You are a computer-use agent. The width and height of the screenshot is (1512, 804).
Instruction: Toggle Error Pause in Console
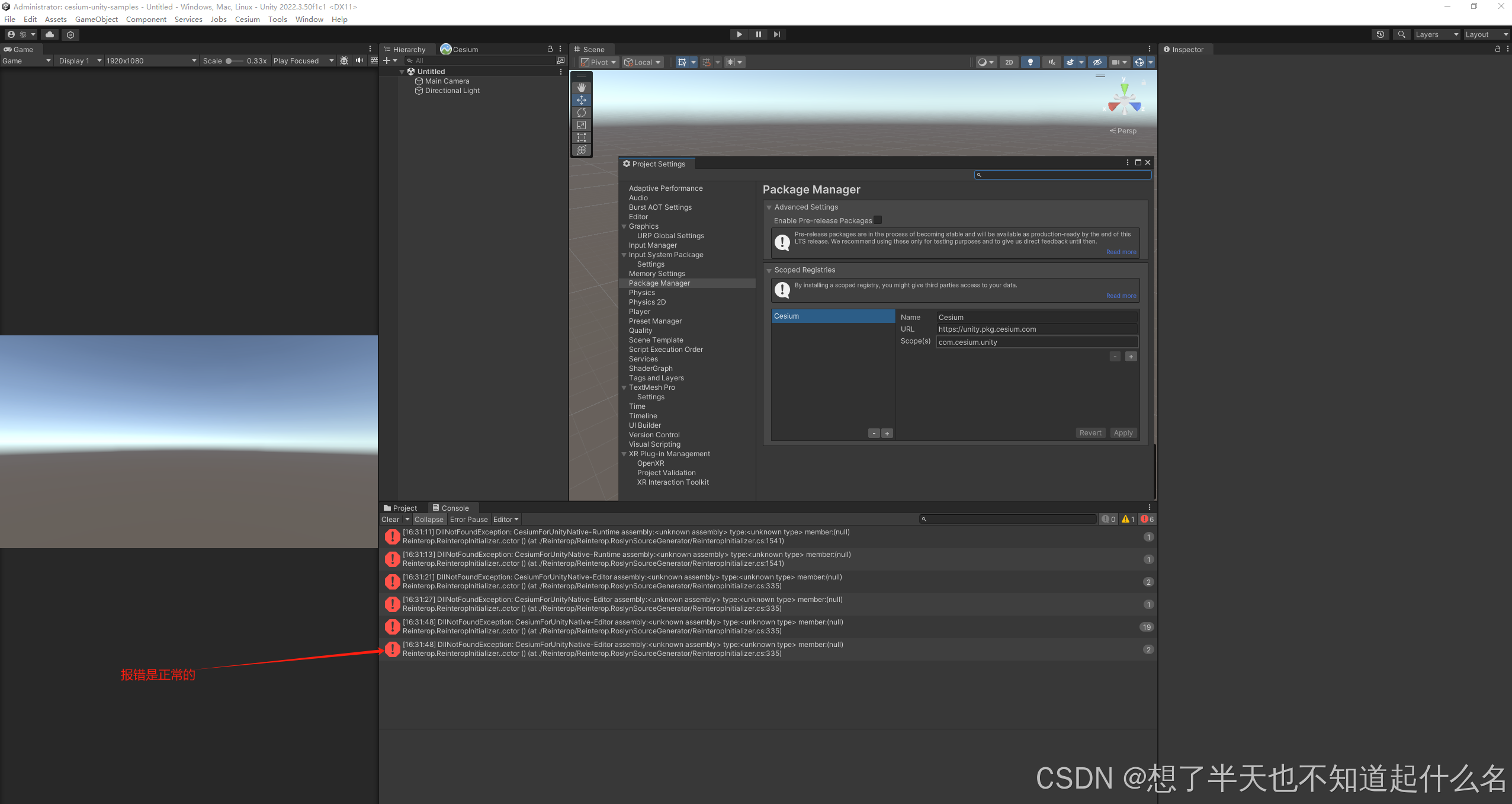pyautogui.click(x=469, y=520)
